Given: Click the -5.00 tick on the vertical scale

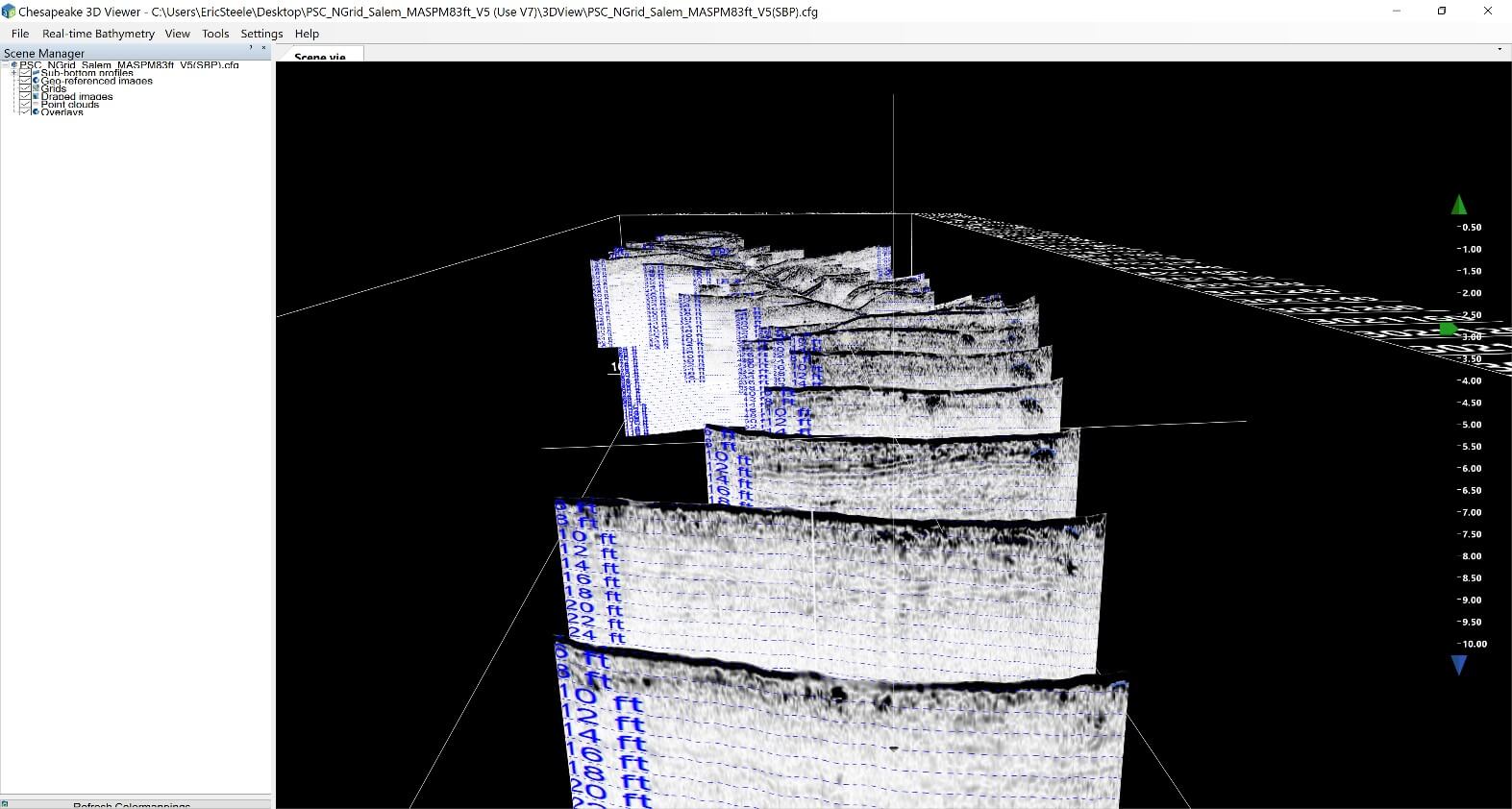Looking at the screenshot, I should [1470, 425].
